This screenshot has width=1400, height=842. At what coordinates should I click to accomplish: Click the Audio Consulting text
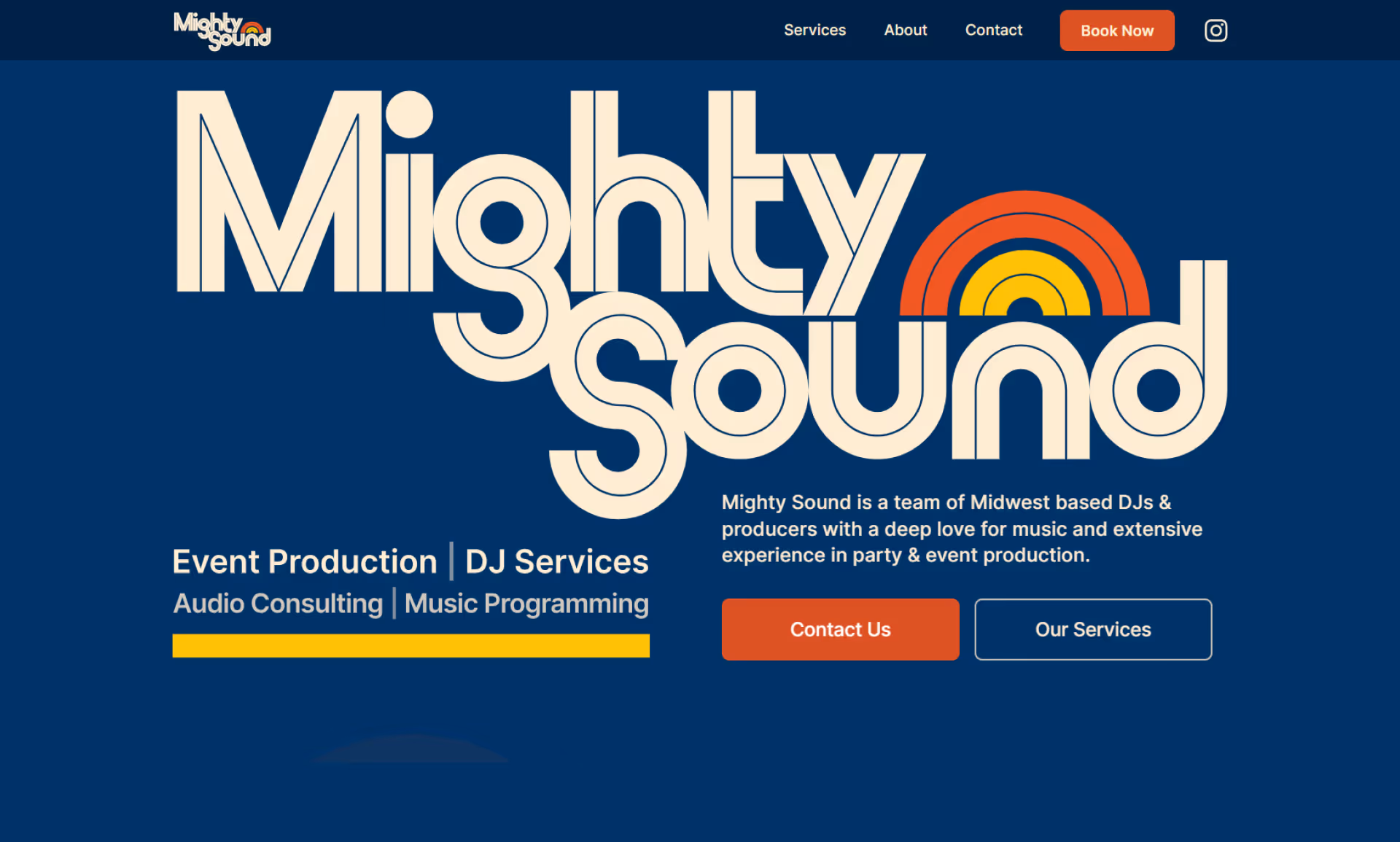tap(278, 604)
